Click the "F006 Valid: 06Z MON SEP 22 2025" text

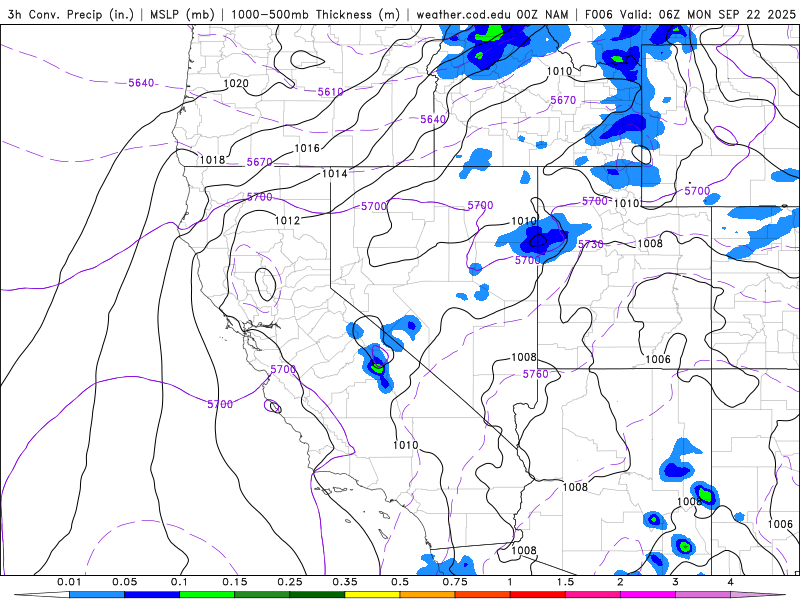(x=690, y=14)
